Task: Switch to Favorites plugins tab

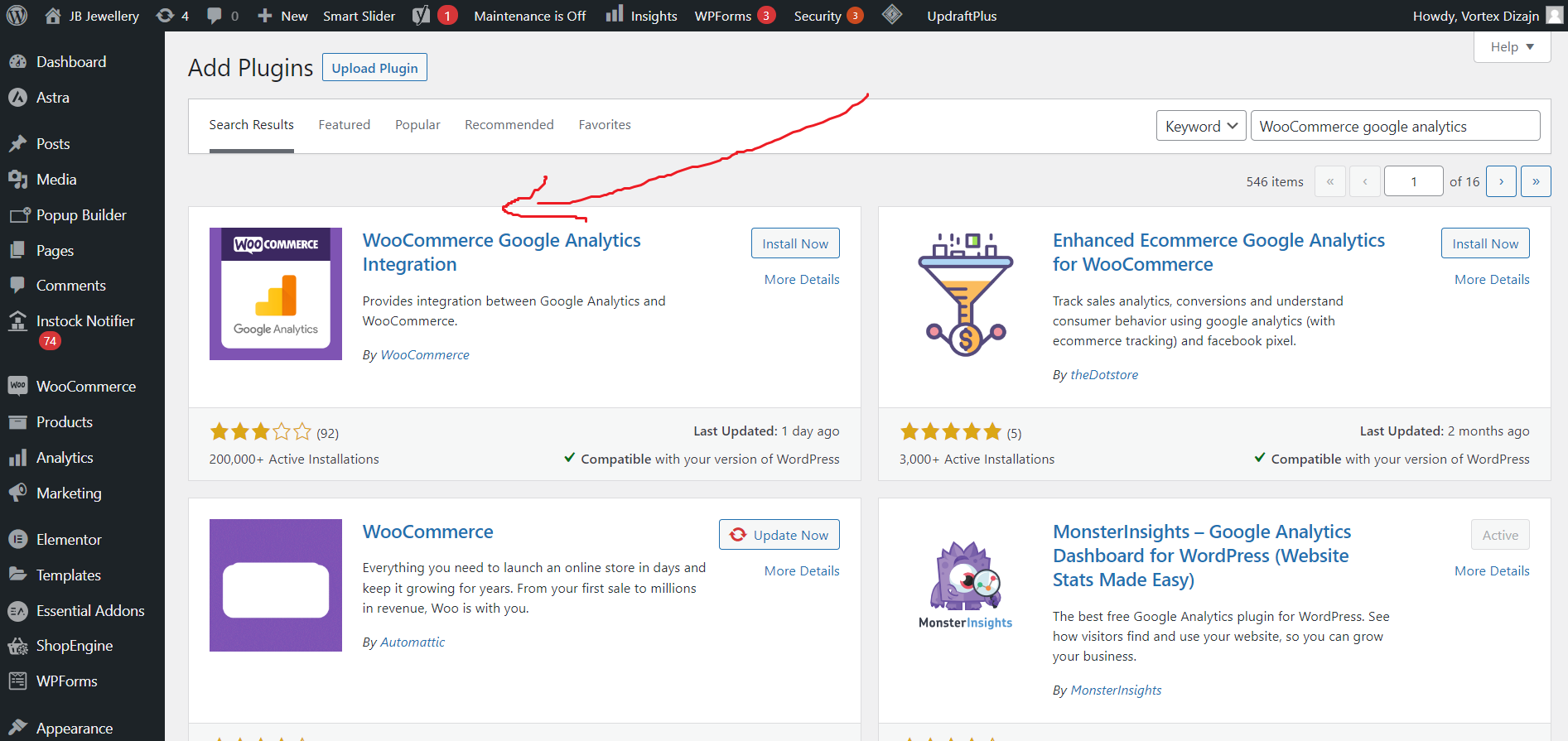Action: click(605, 125)
